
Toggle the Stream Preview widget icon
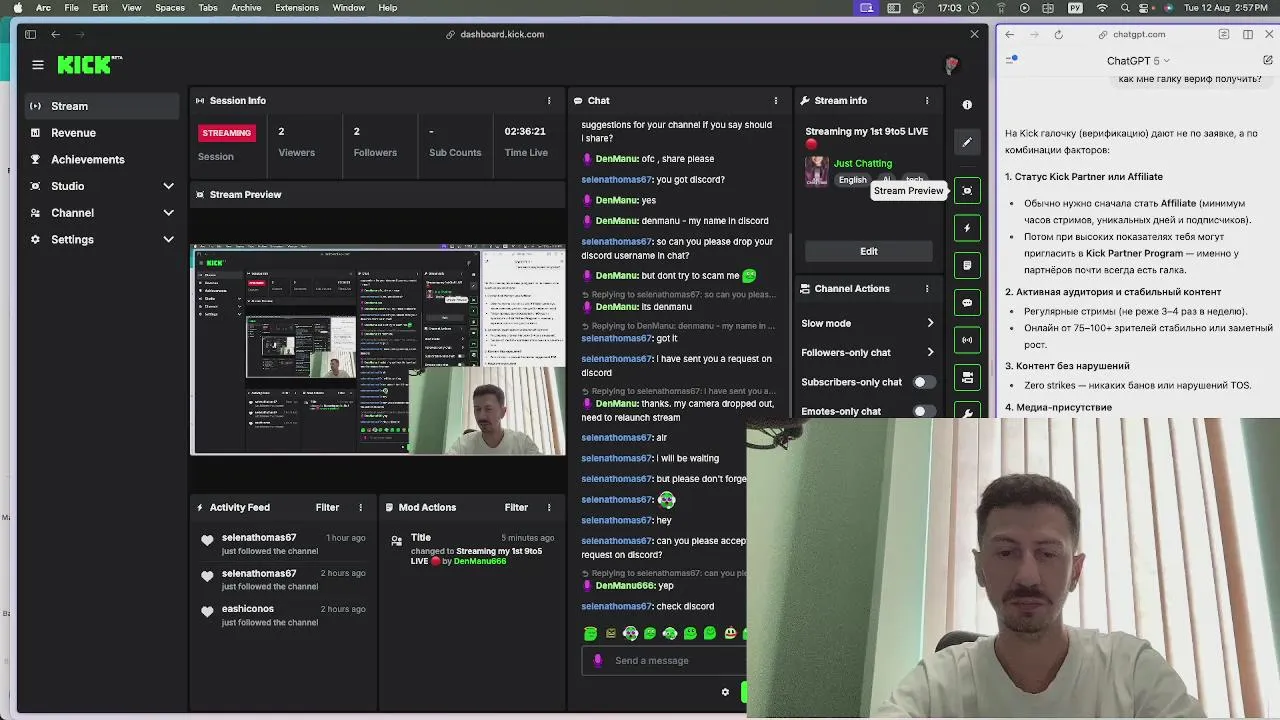967,190
